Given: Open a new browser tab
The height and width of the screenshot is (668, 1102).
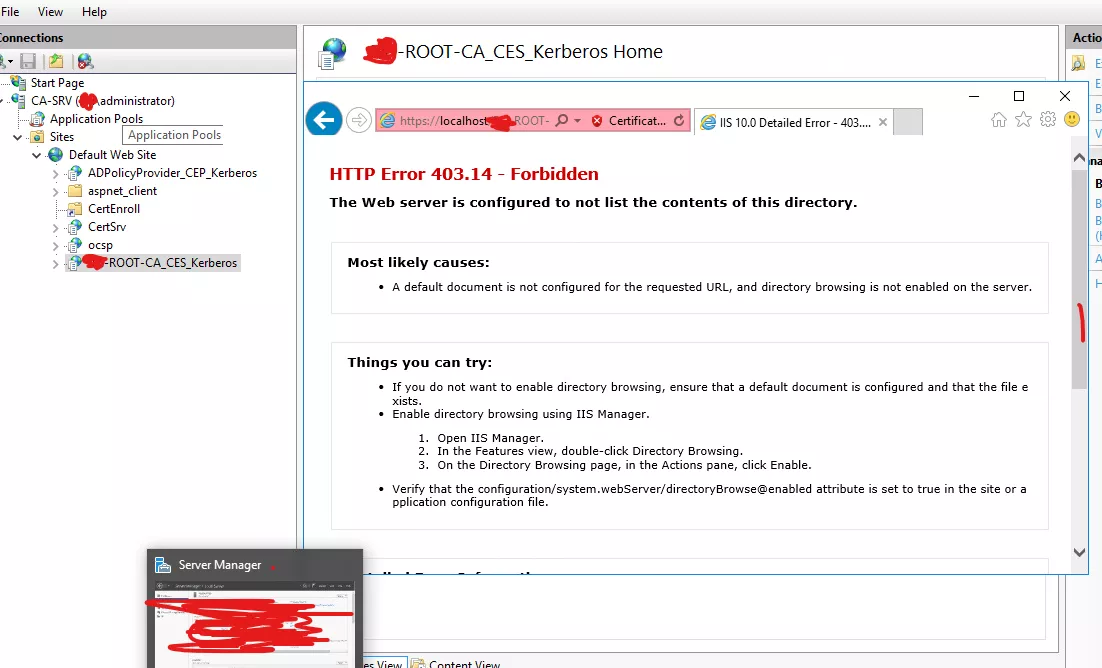Looking at the screenshot, I should [908, 122].
